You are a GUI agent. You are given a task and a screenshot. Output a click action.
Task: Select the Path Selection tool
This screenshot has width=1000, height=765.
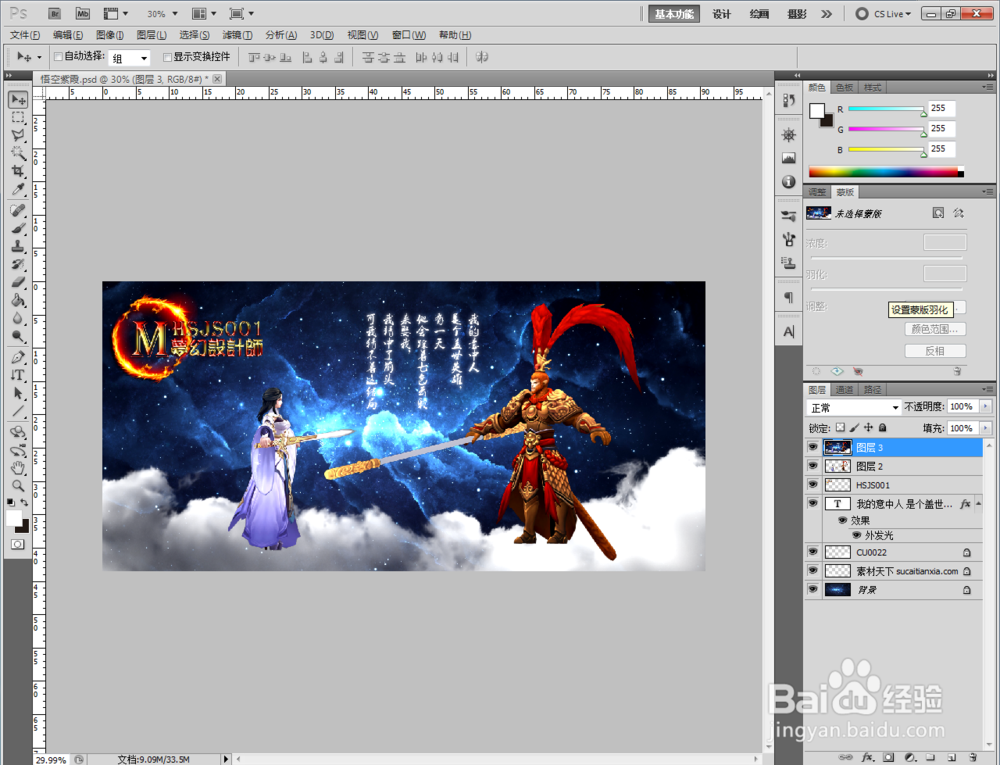[x=18, y=393]
